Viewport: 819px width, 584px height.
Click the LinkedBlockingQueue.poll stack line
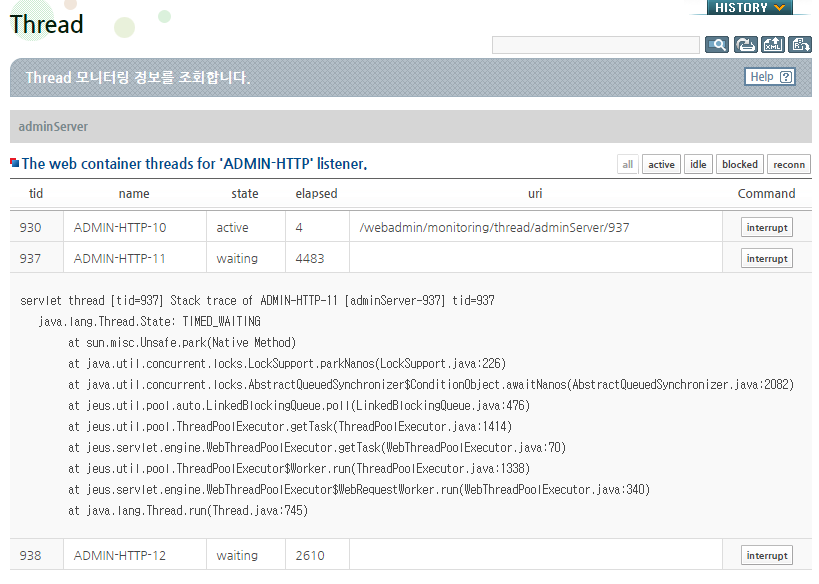299,405
